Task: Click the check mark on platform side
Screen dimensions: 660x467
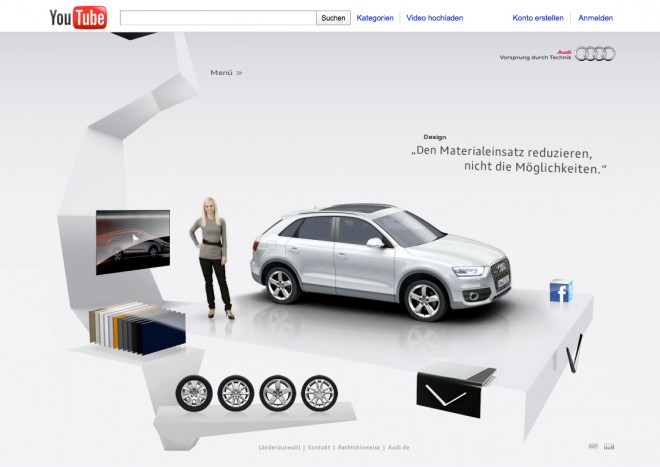Action: (575, 354)
